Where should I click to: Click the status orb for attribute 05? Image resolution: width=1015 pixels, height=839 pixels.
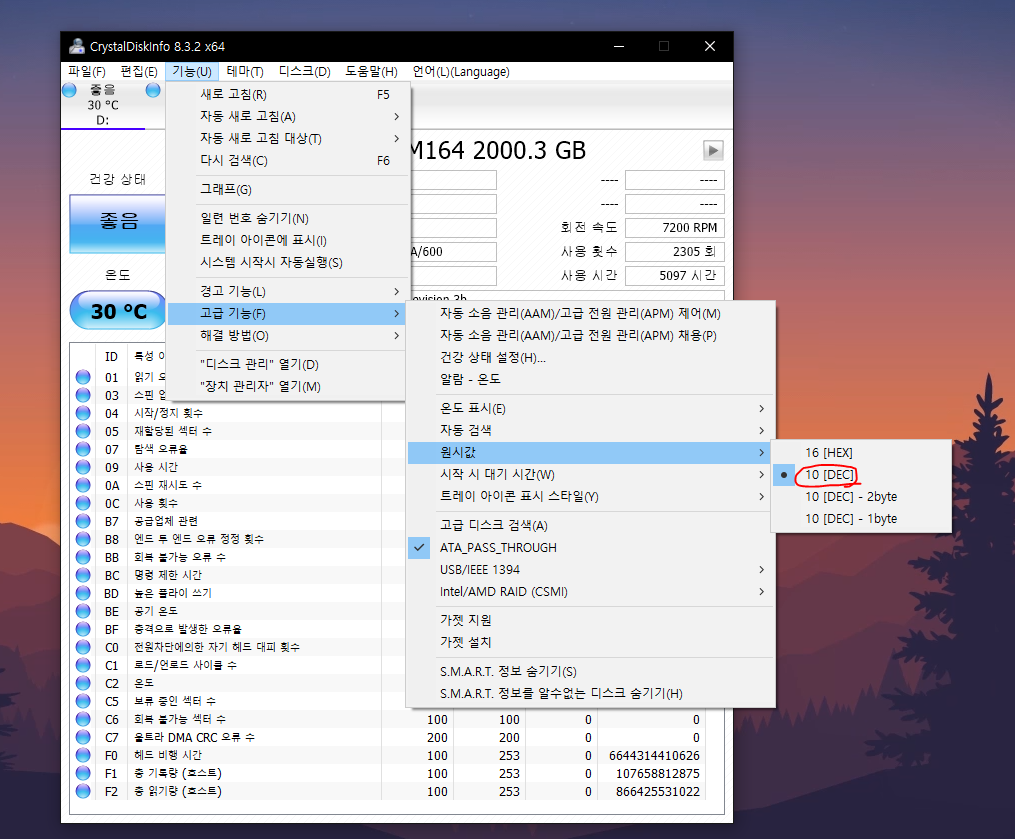click(x=83, y=431)
